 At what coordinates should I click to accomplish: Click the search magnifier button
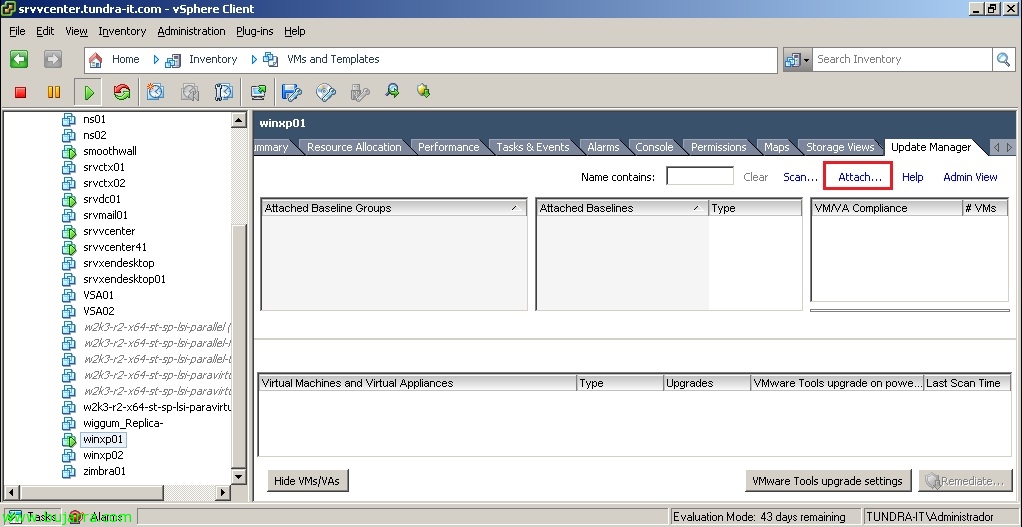tap(1003, 60)
